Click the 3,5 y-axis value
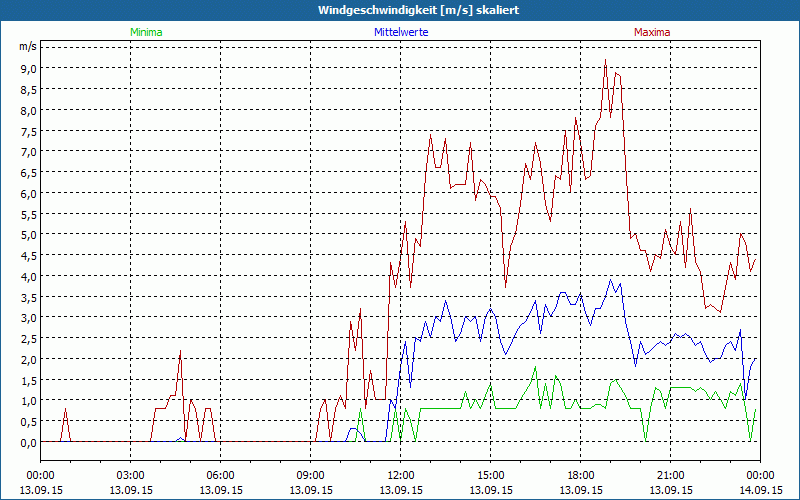This screenshot has height=500, width=800. (29, 297)
